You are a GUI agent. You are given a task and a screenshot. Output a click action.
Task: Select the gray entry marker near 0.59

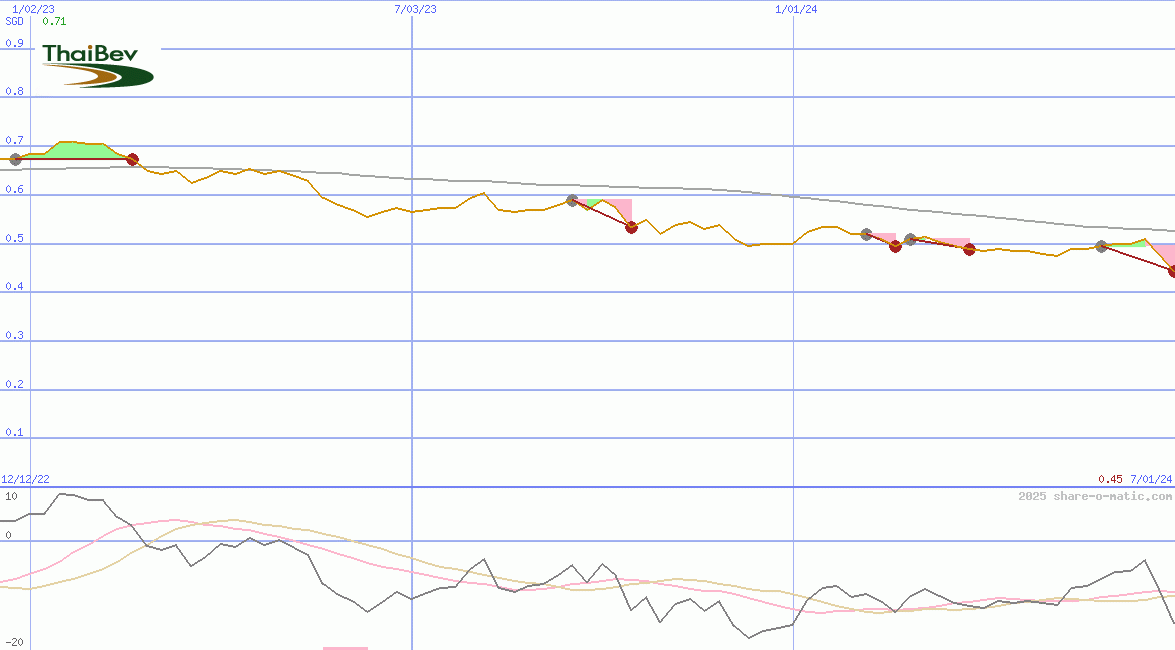(x=572, y=200)
